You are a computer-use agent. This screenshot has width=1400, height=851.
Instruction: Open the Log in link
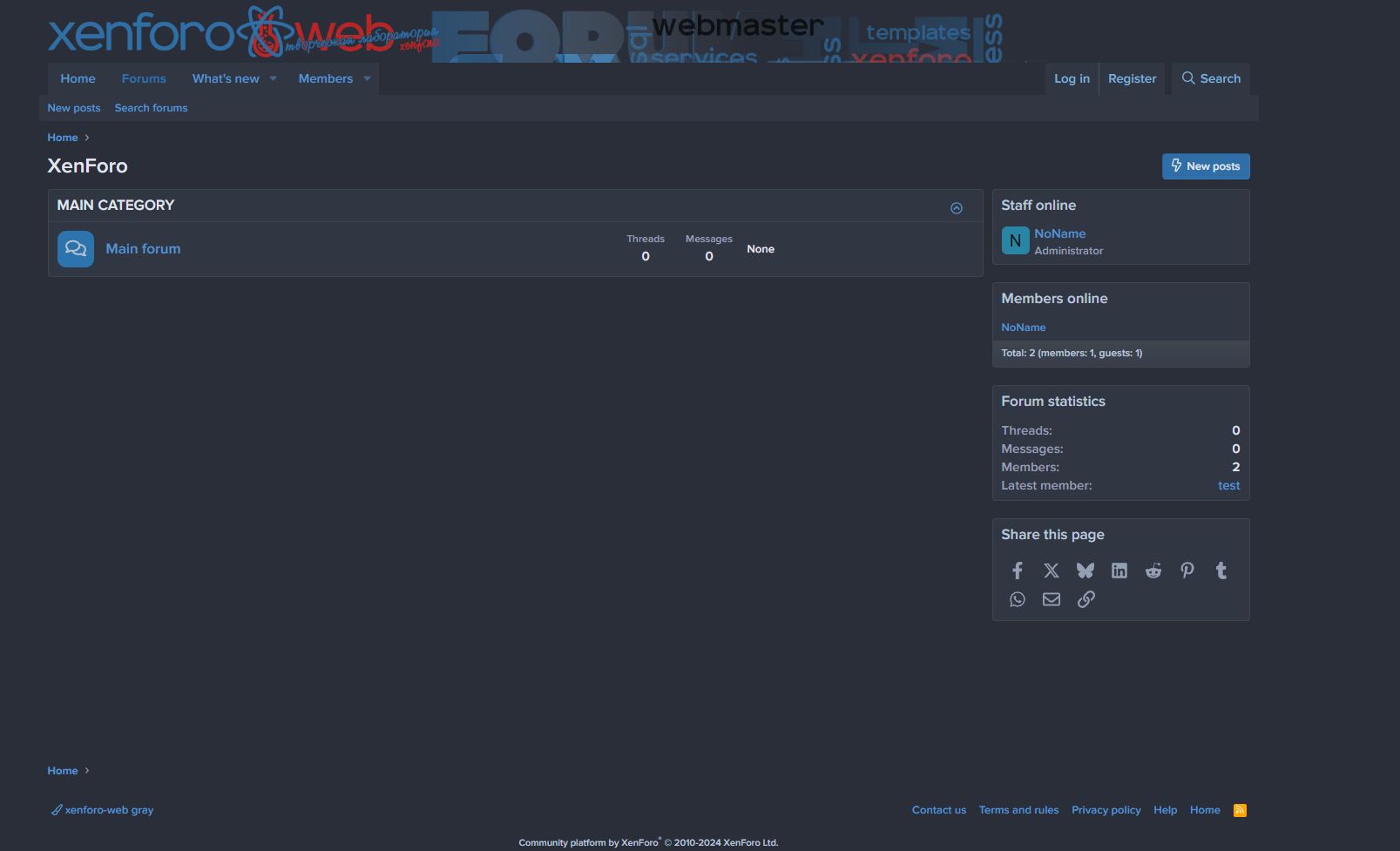click(1072, 78)
